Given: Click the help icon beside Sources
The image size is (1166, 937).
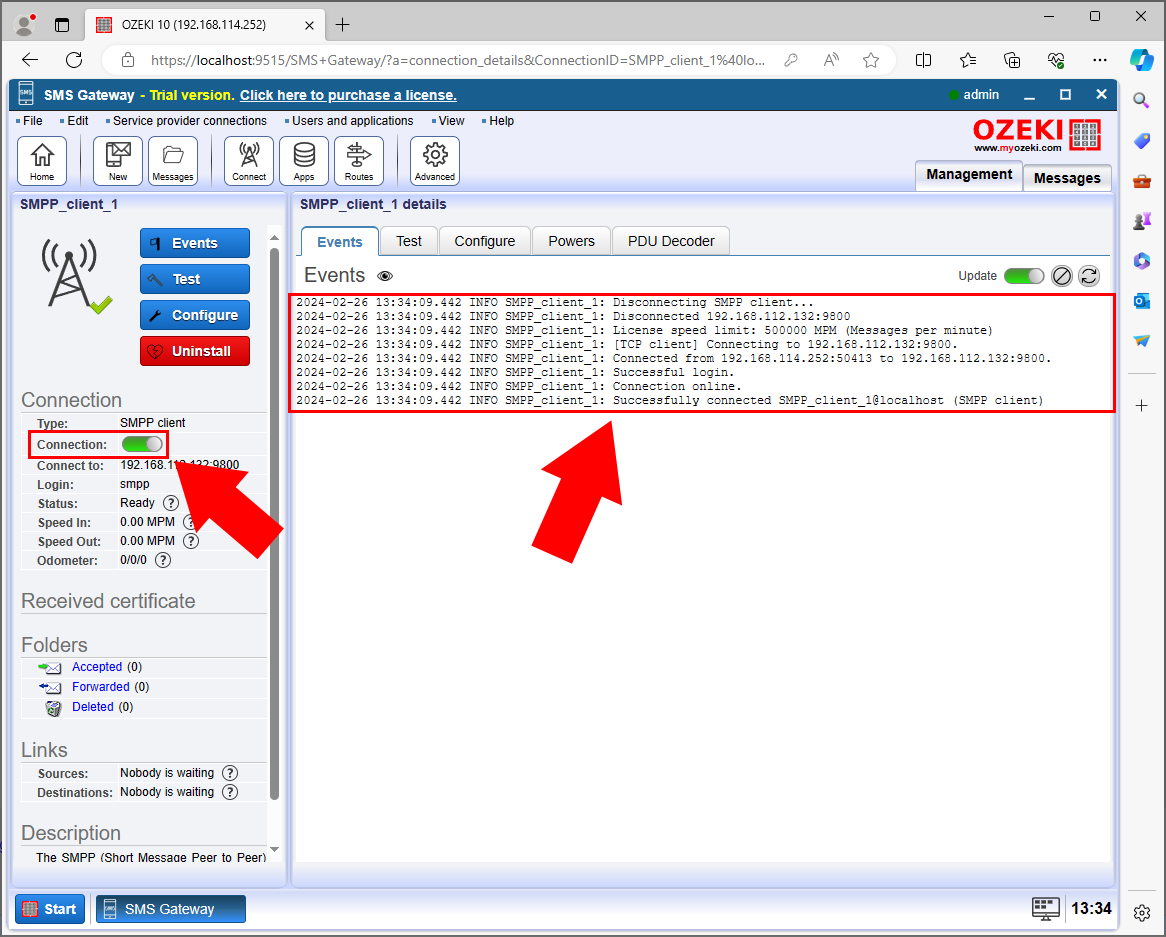Looking at the screenshot, I should (x=231, y=773).
